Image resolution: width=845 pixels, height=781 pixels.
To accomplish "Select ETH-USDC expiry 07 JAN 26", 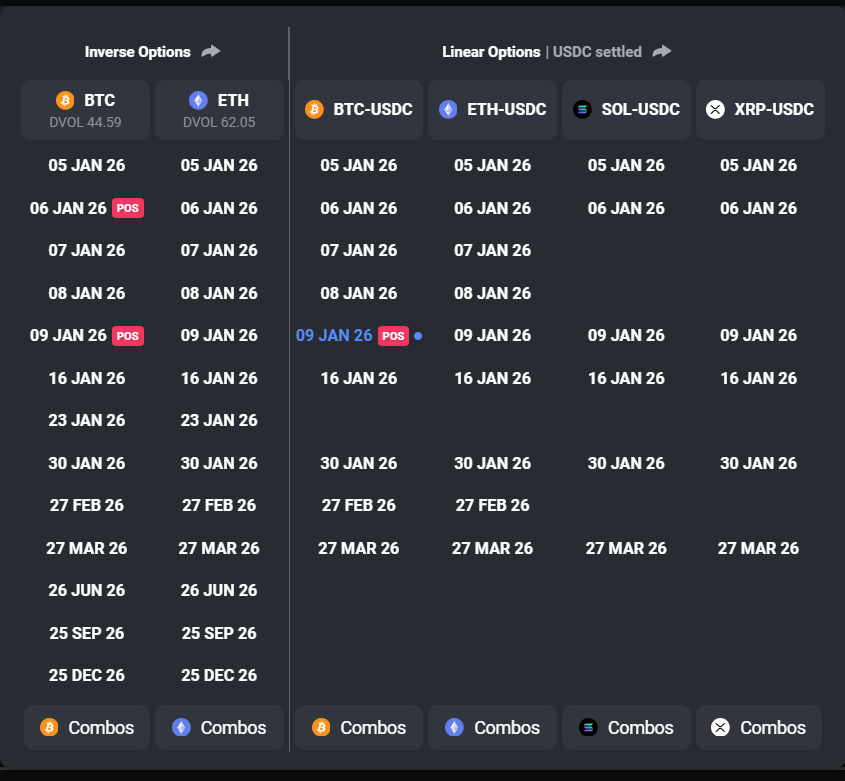I will click(493, 250).
